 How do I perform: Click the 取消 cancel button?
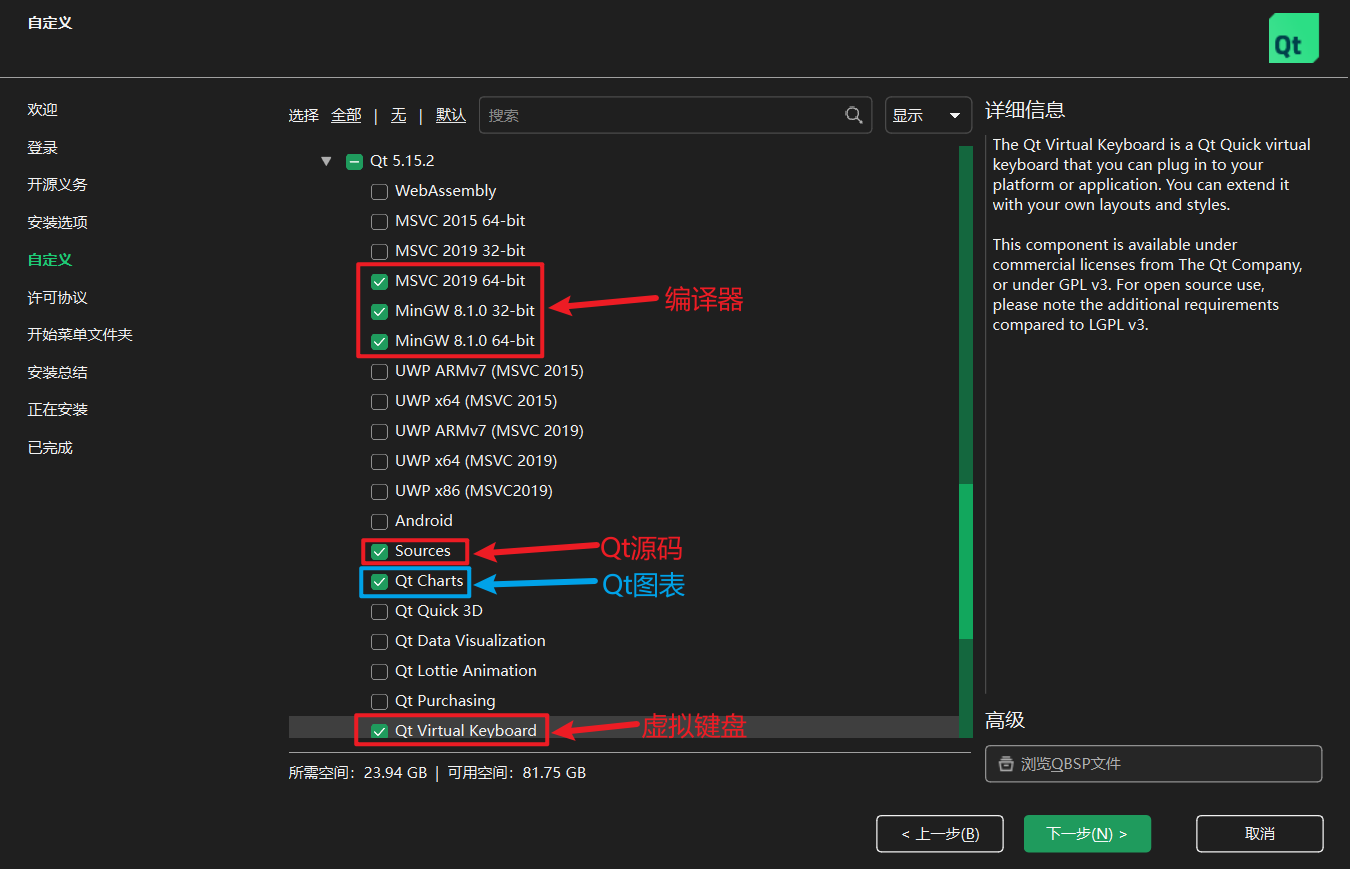[x=1260, y=834]
